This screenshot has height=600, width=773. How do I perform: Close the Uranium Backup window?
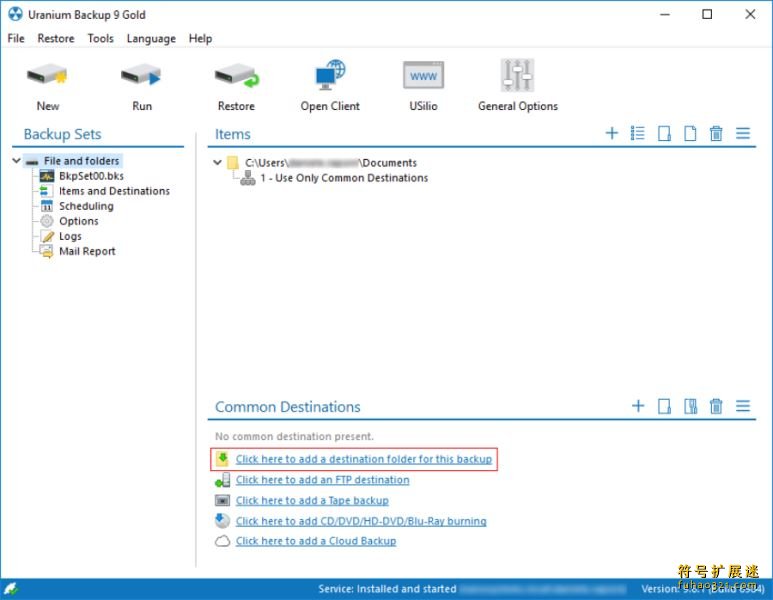coord(750,14)
